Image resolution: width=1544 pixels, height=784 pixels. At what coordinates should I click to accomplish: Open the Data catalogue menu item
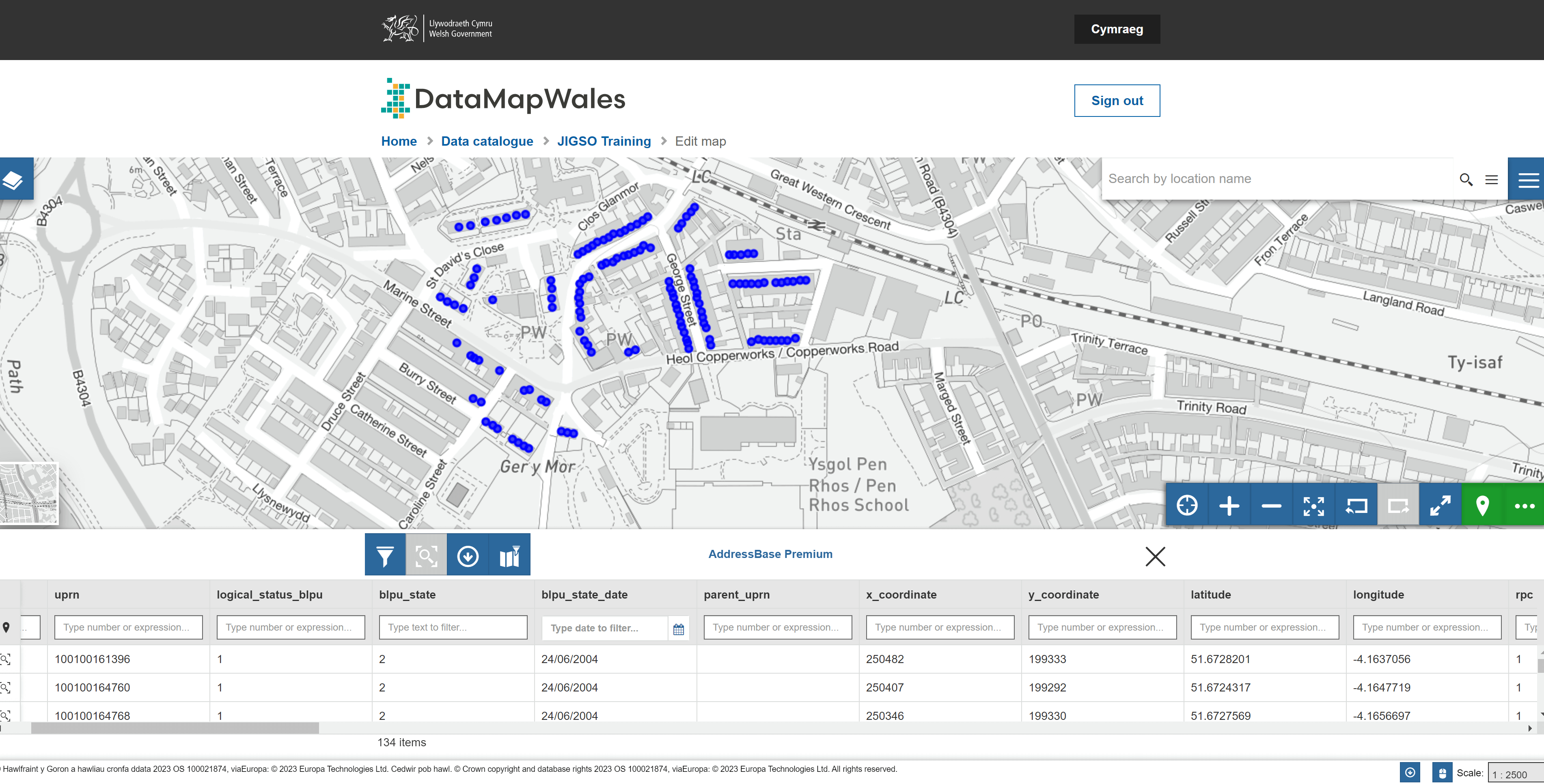pyautogui.click(x=487, y=140)
